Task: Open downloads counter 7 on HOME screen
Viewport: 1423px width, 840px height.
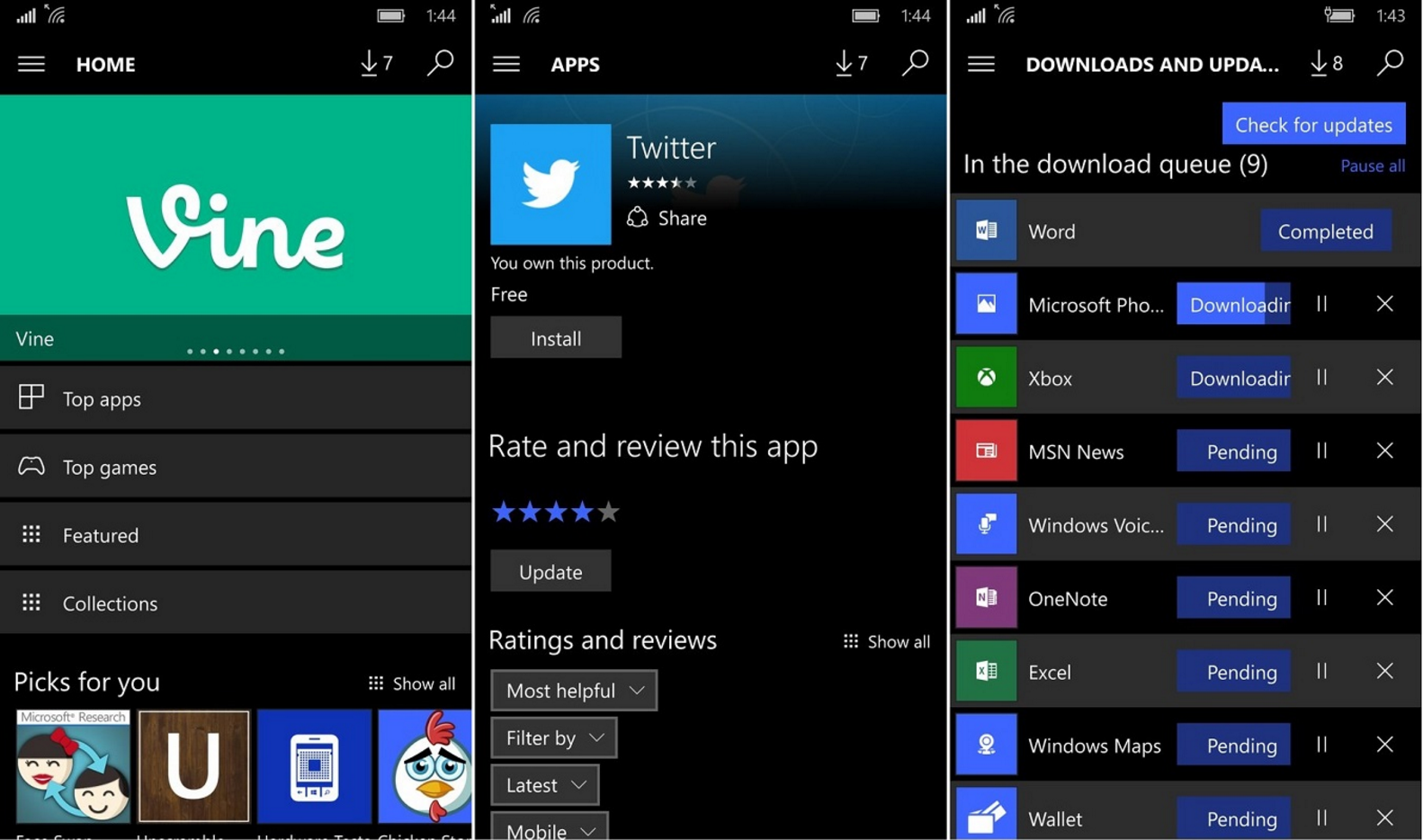Action: pyautogui.click(x=377, y=64)
